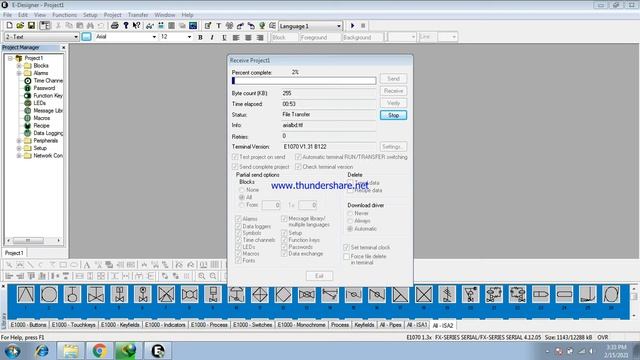Click the Open project folder icon
The width and height of the screenshot is (640, 360).
[x=20, y=26]
